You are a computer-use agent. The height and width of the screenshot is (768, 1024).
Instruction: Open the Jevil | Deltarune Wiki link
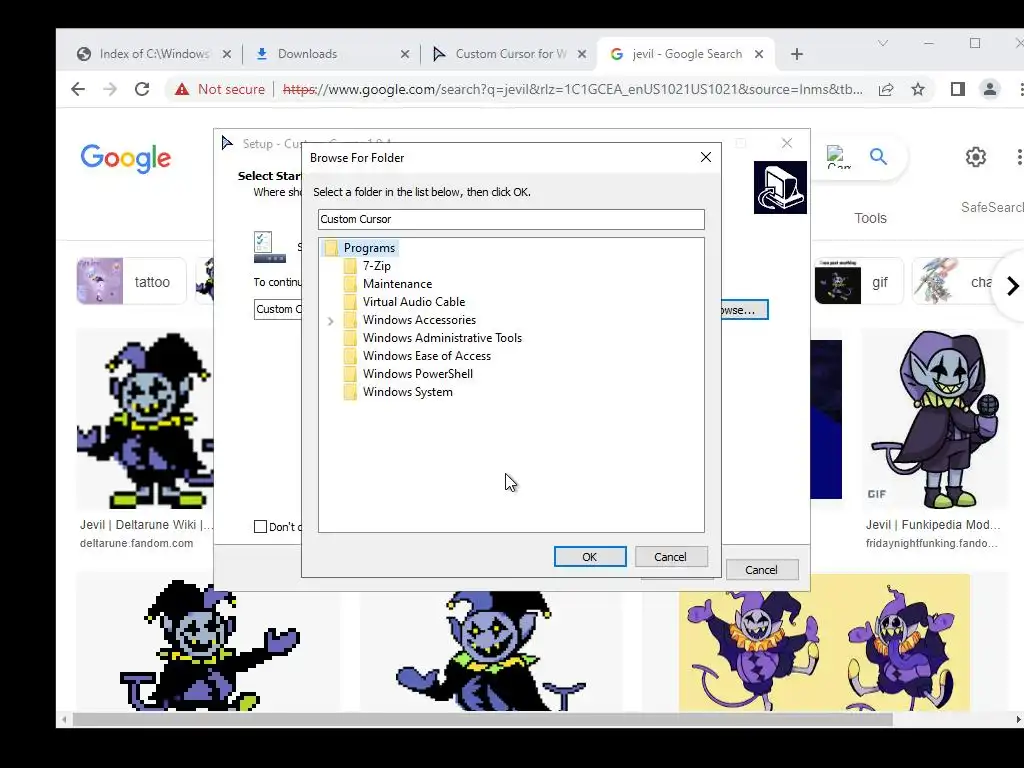[146, 524]
